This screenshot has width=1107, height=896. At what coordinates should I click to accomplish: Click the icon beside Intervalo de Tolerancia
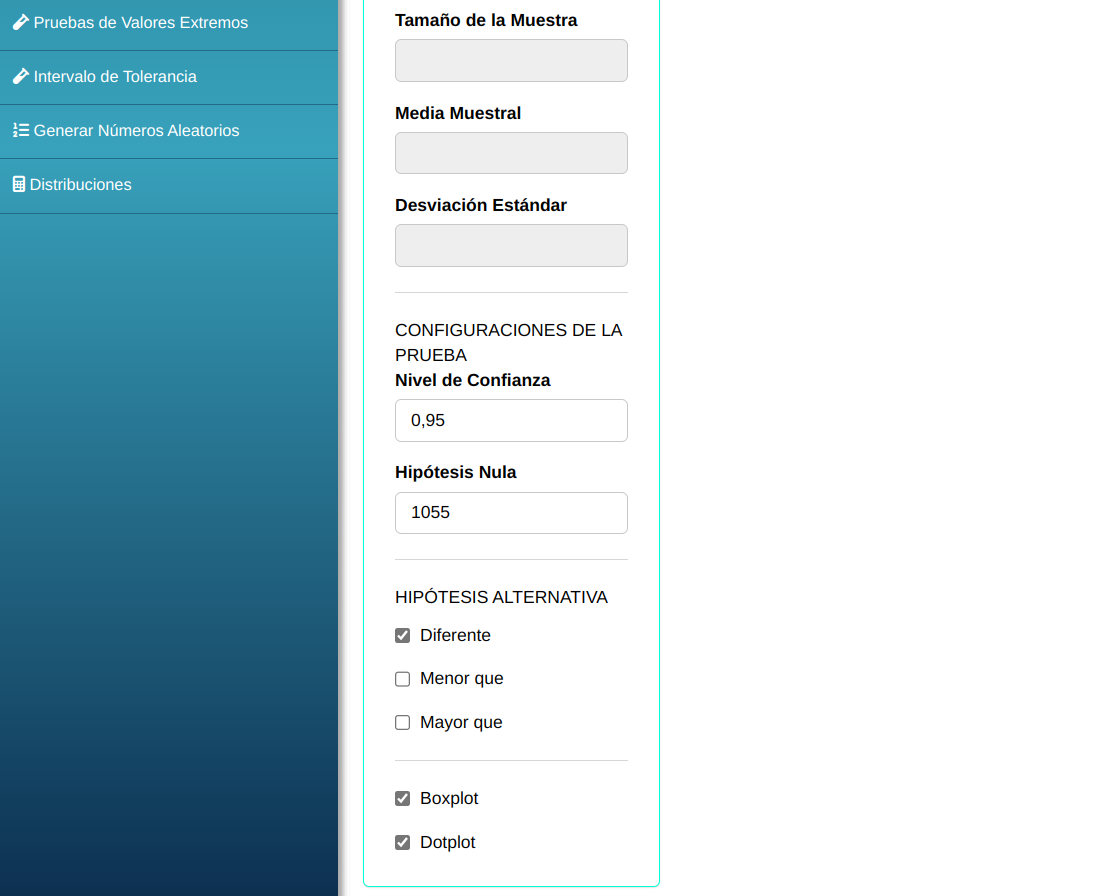(20, 76)
